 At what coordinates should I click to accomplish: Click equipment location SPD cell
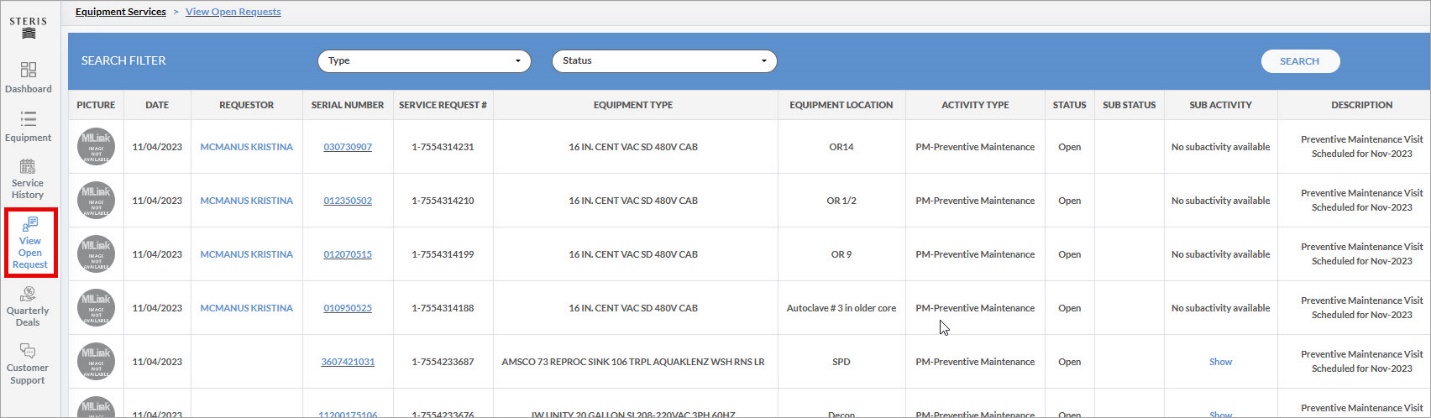pos(842,361)
